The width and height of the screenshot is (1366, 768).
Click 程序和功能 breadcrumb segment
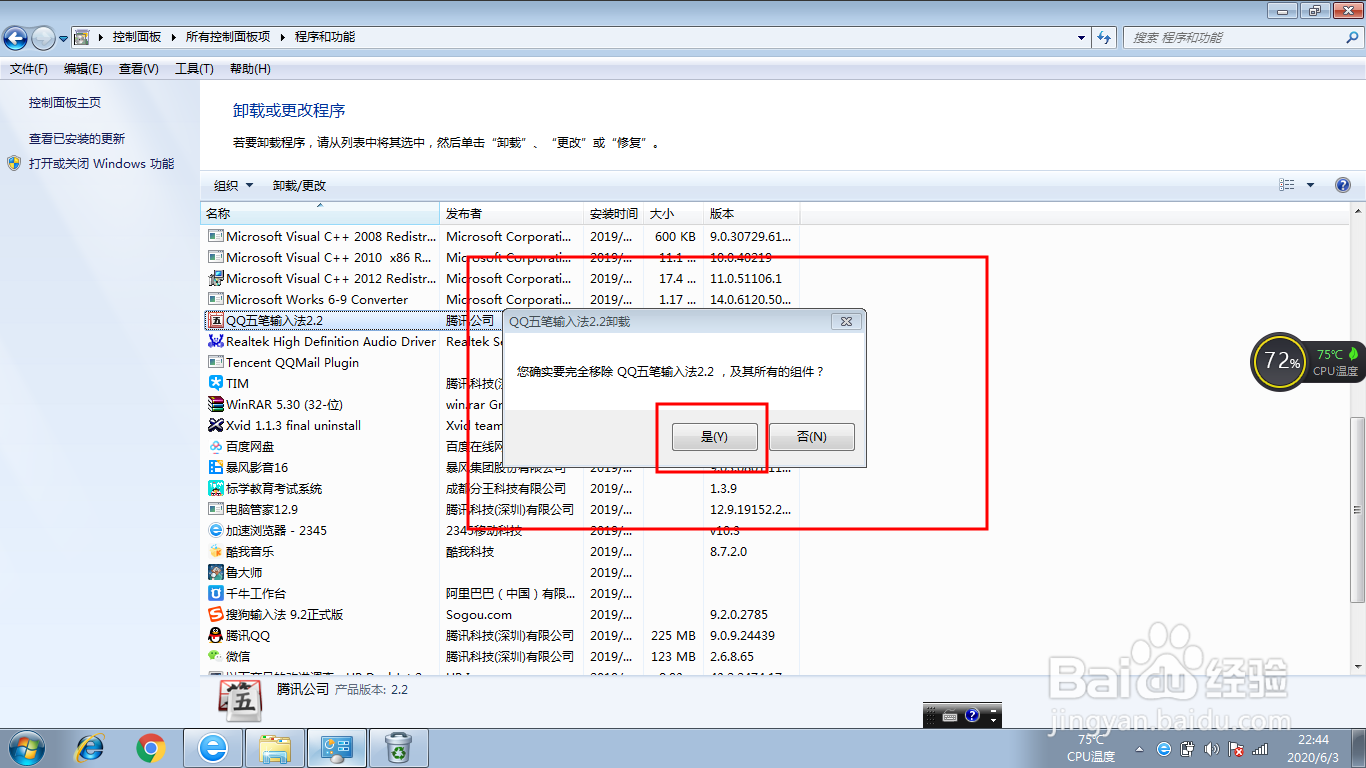(x=325, y=37)
